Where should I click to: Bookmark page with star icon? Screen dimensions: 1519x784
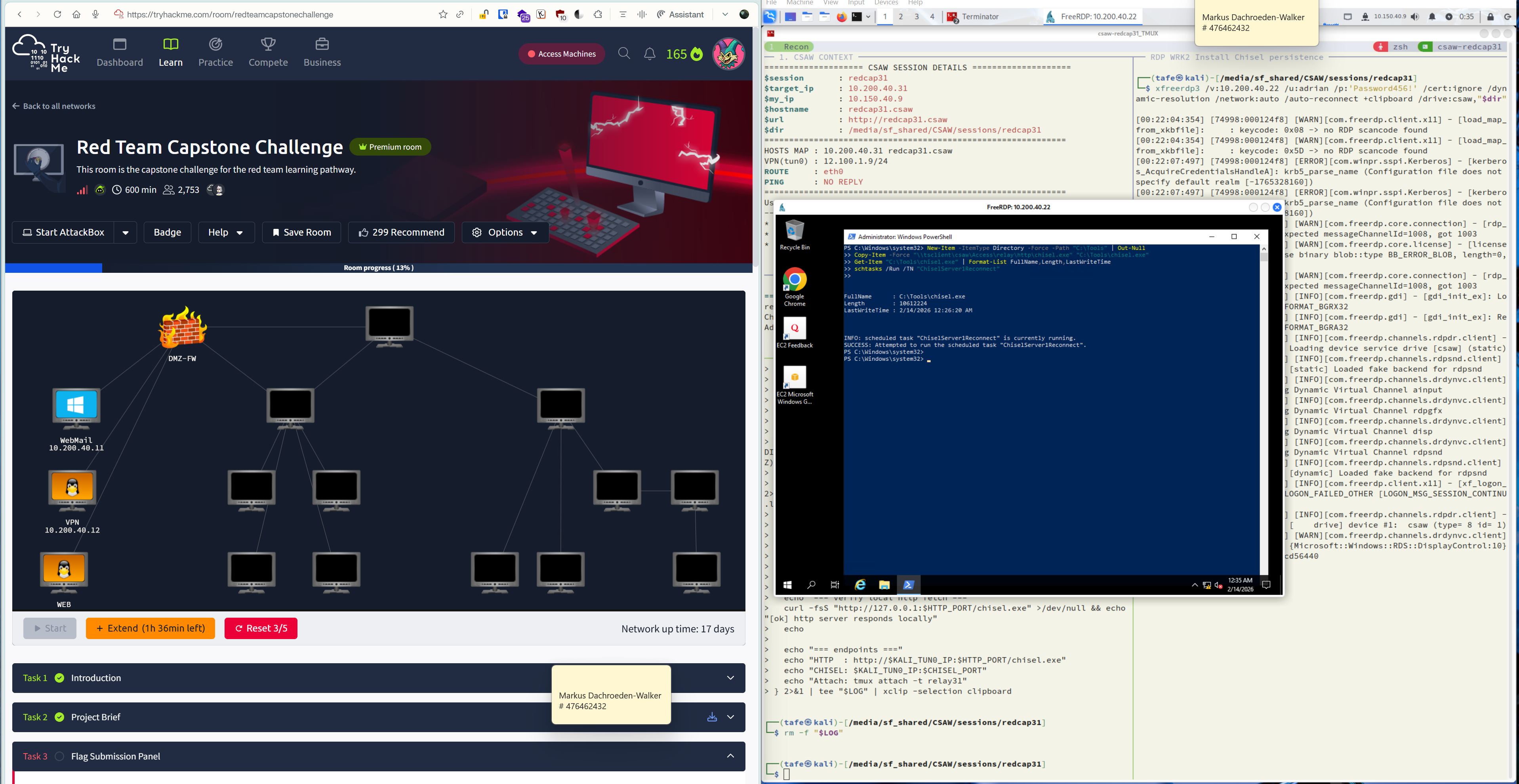click(443, 14)
